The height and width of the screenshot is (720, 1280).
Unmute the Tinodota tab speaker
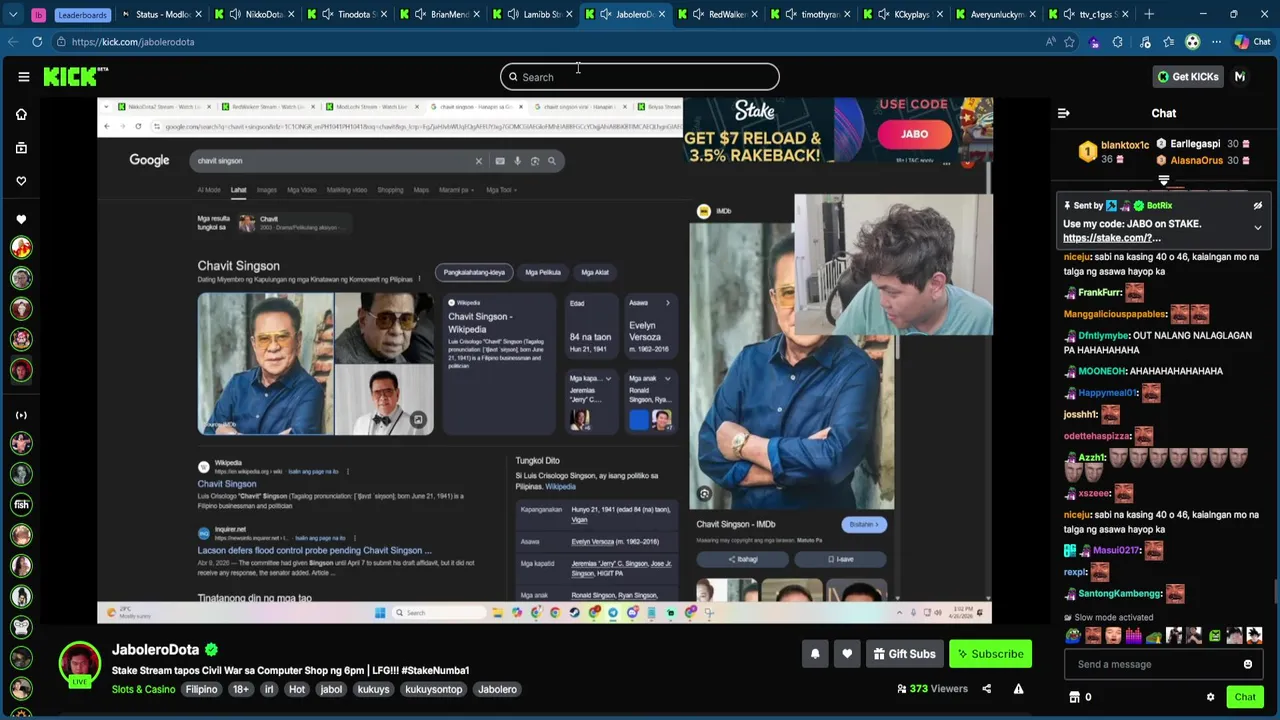click(328, 14)
